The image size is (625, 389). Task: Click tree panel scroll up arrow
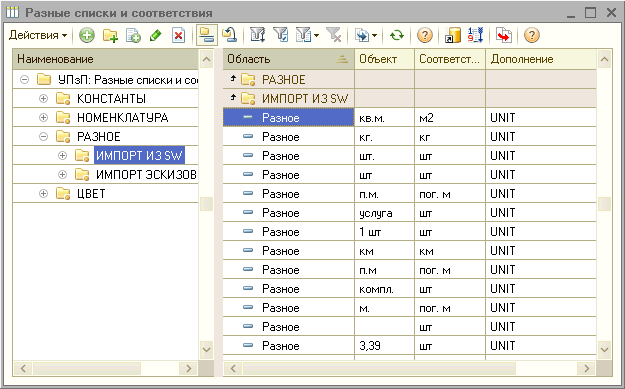tap(206, 60)
